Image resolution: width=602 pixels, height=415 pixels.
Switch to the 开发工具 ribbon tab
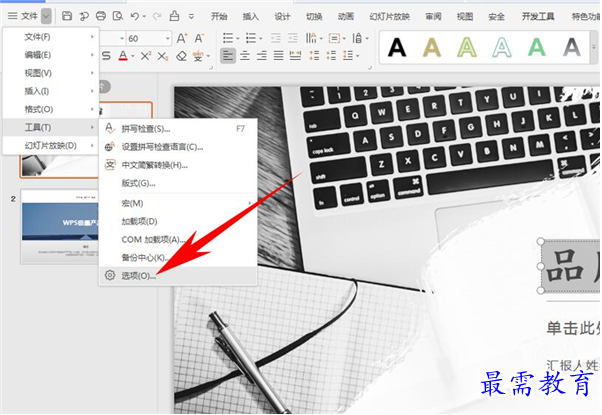(538, 16)
